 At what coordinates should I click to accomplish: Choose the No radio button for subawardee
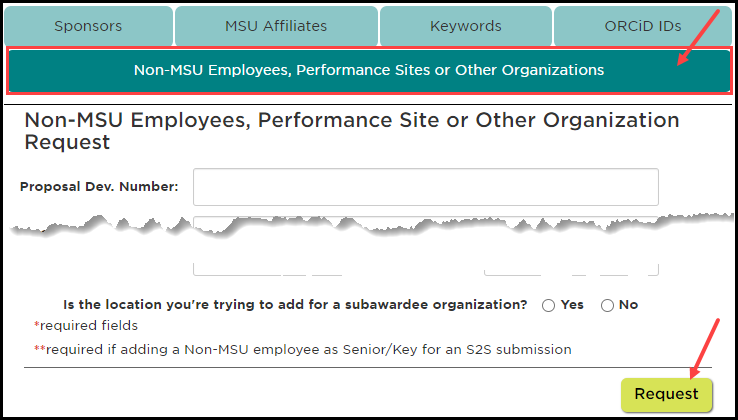608,306
